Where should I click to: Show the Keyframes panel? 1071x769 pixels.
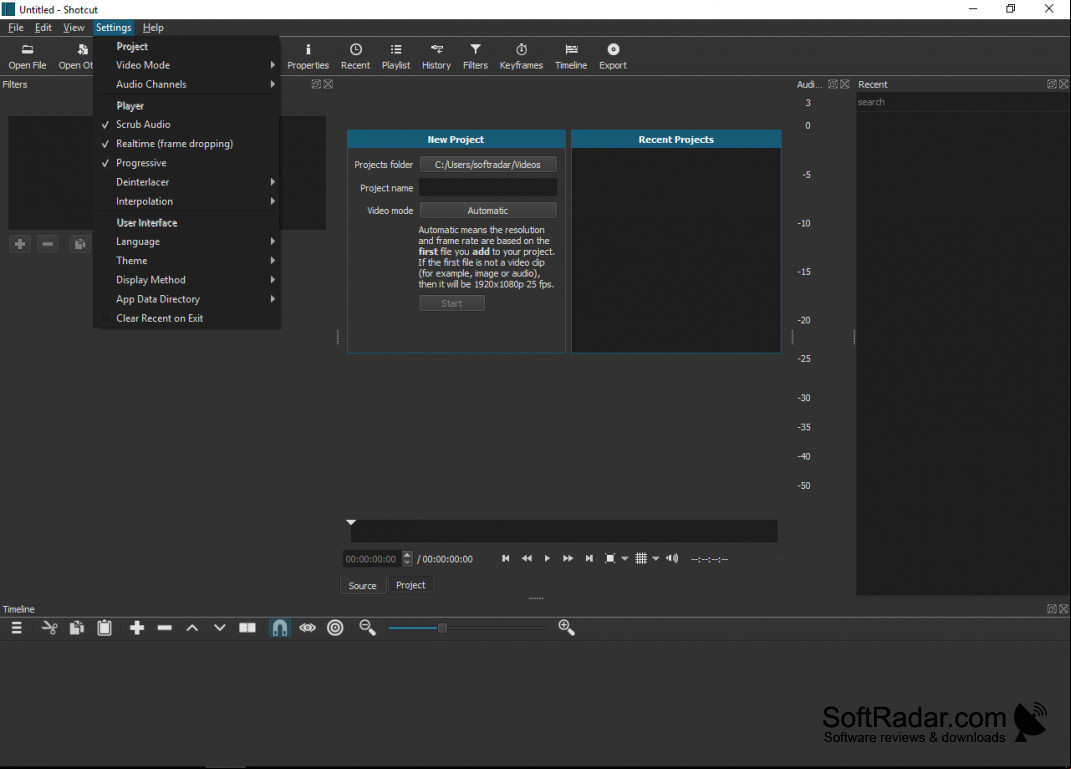click(x=521, y=56)
